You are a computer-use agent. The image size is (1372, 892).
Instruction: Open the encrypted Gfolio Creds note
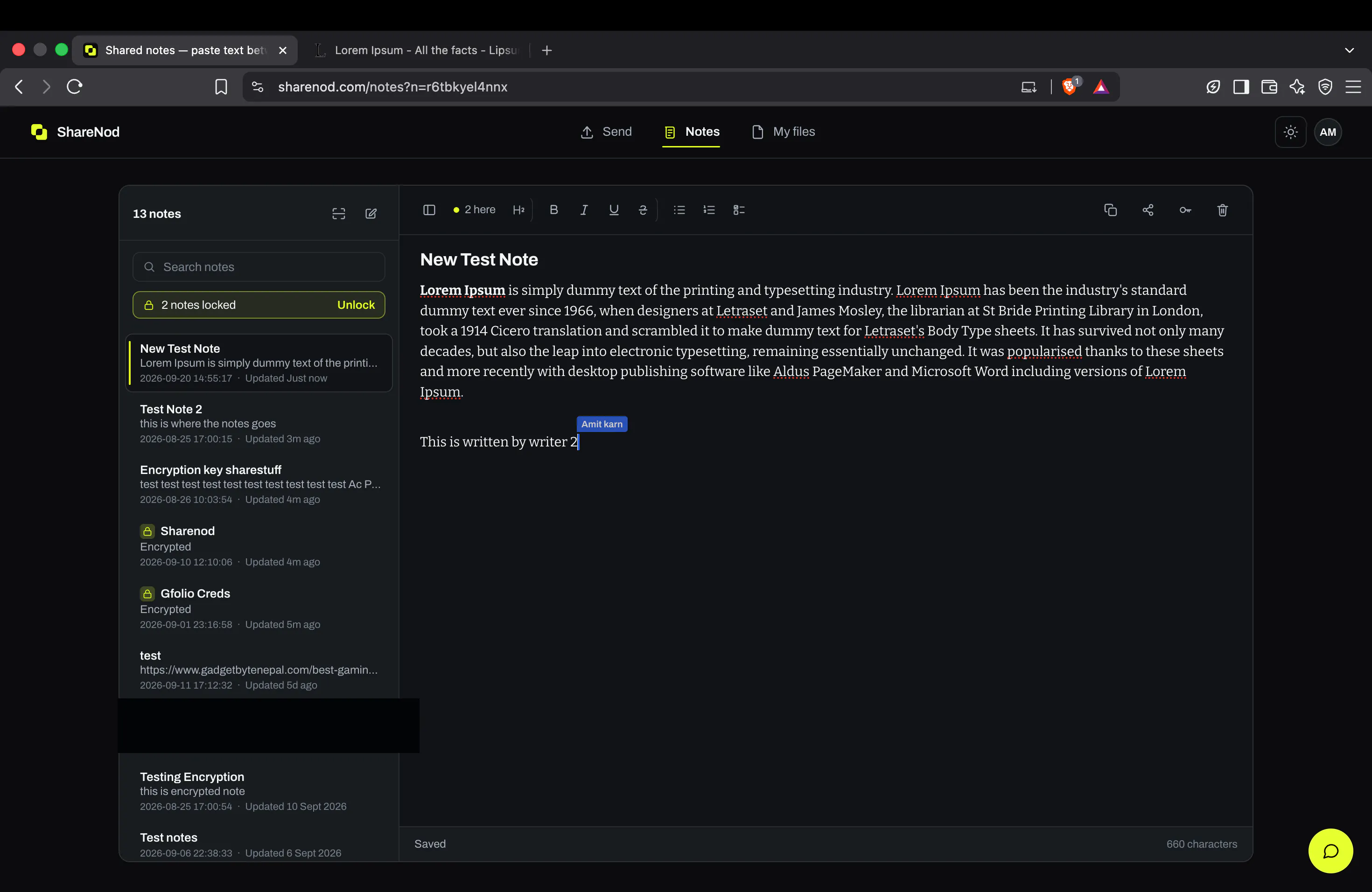259,608
